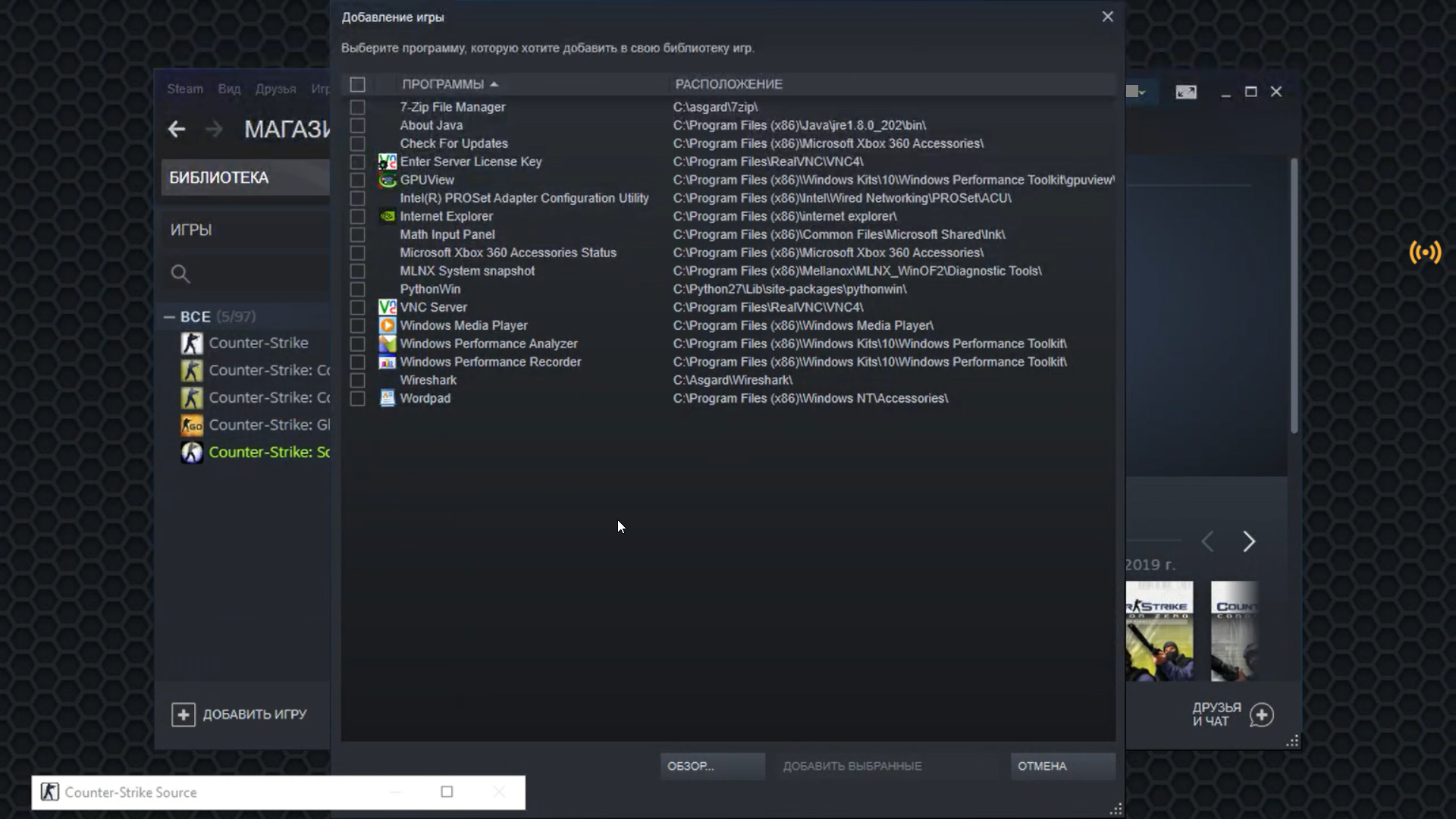This screenshot has height=819, width=1456.
Task: Check the Wordpad checkbox
Action: pos(357,398)
